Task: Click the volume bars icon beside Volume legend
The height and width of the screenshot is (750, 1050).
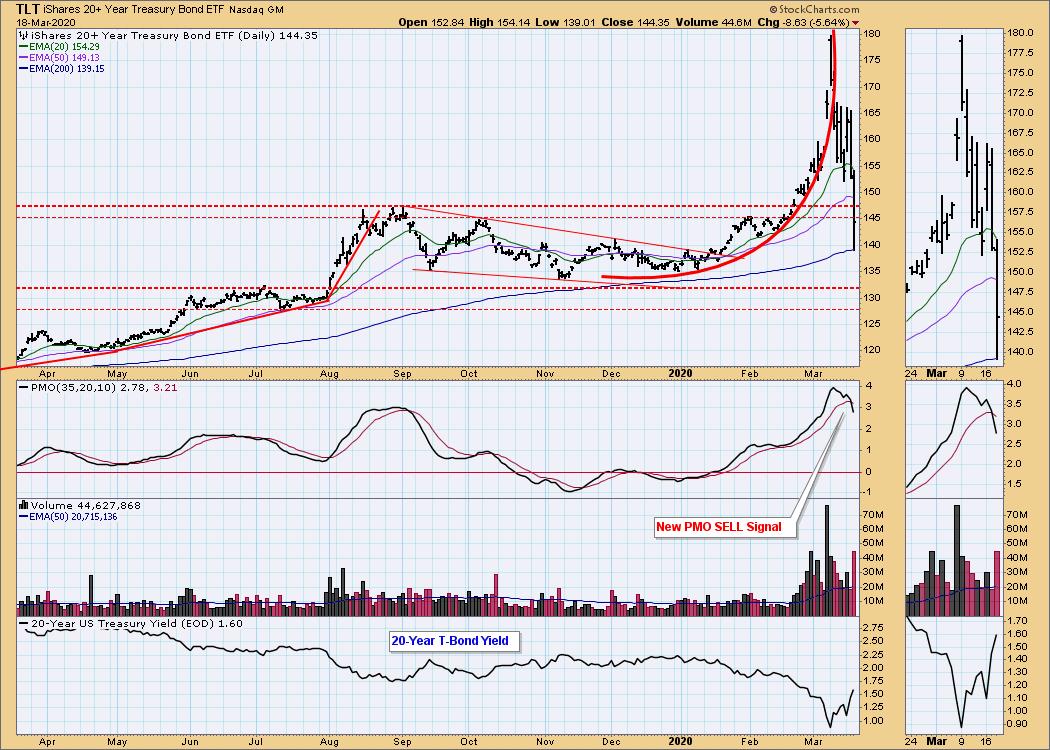Action: [25, 506]
